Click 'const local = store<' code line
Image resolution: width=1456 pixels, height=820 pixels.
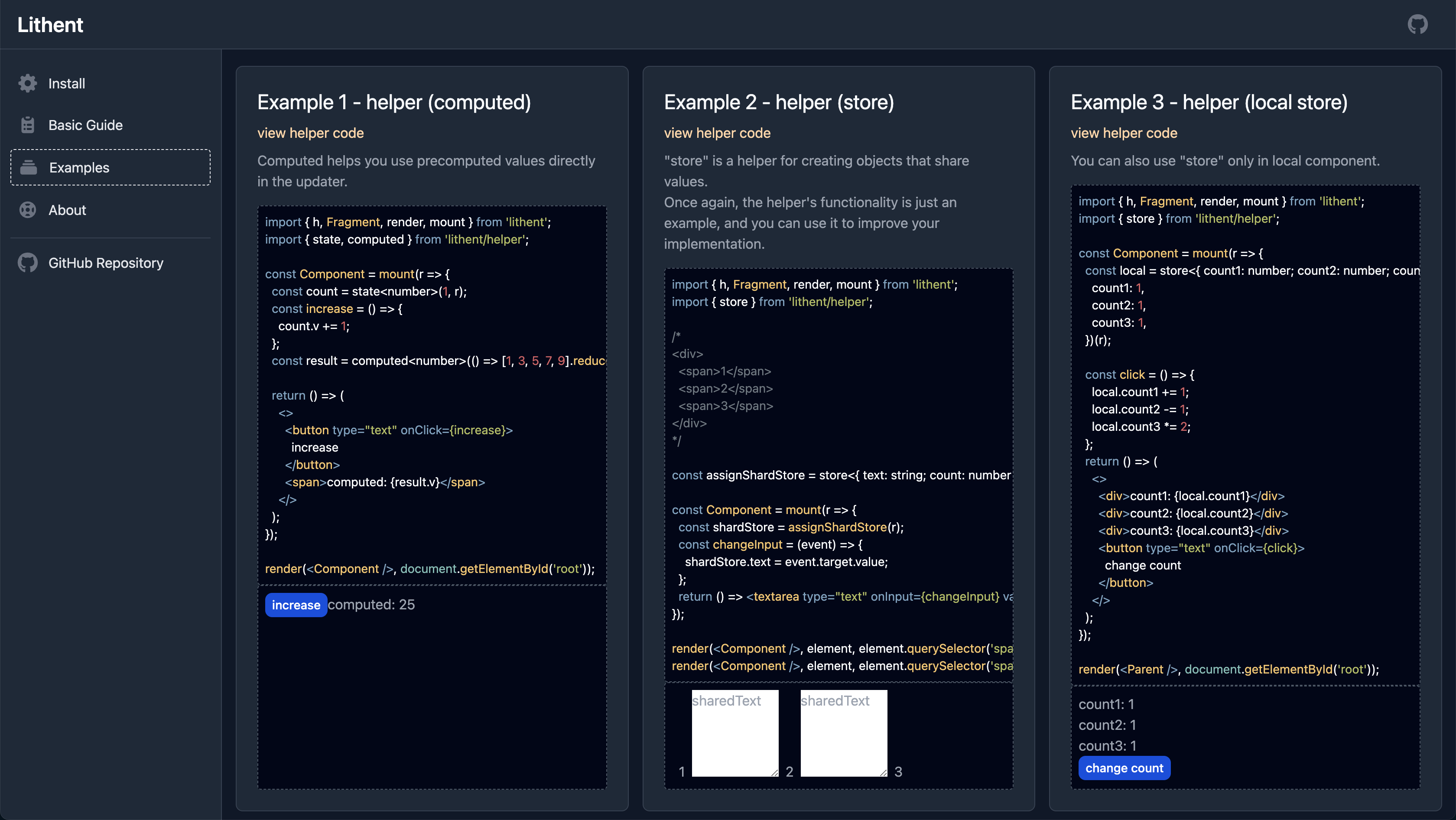[1252, 271]
